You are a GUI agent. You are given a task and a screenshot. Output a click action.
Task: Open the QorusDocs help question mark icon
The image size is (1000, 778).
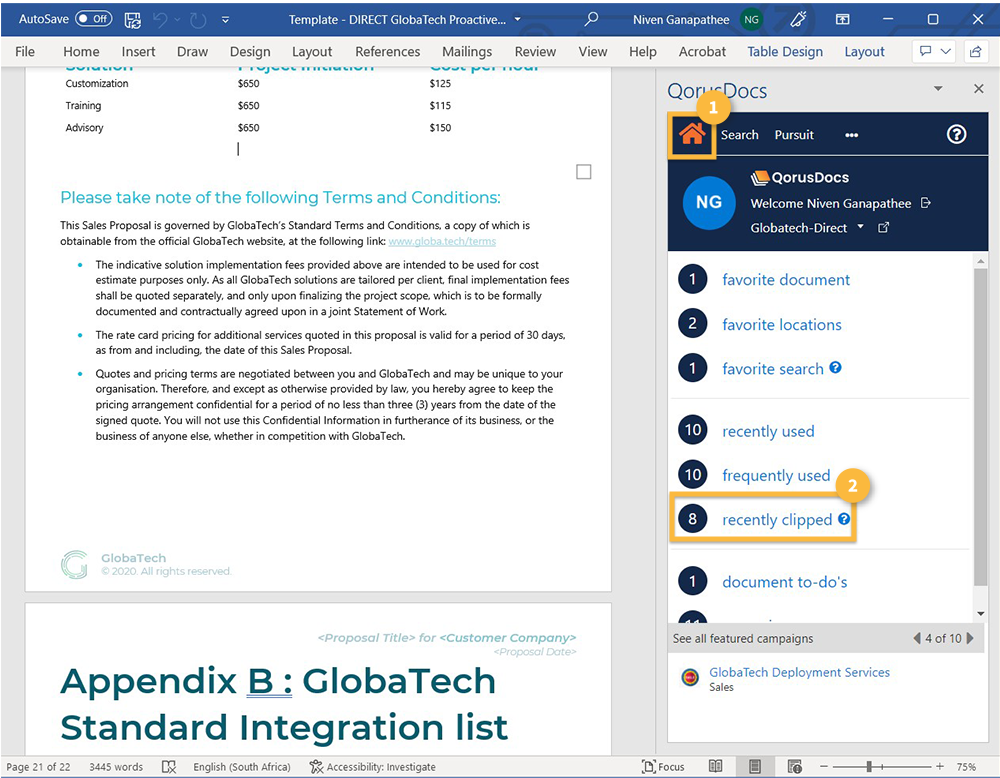pyautogui.click(x=956, y=135)
